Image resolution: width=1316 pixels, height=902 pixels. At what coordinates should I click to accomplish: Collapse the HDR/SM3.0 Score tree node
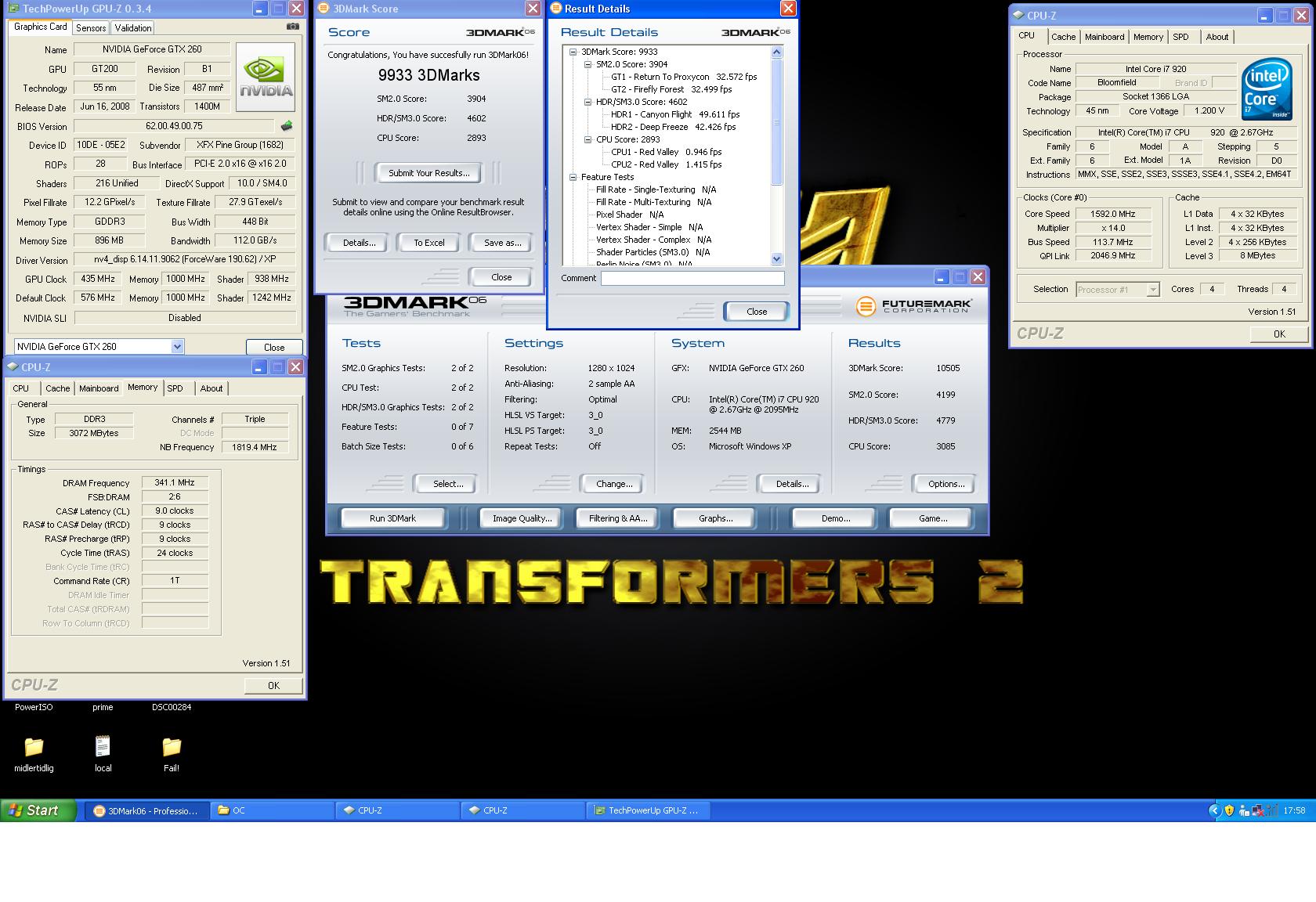tap(587, 102)
